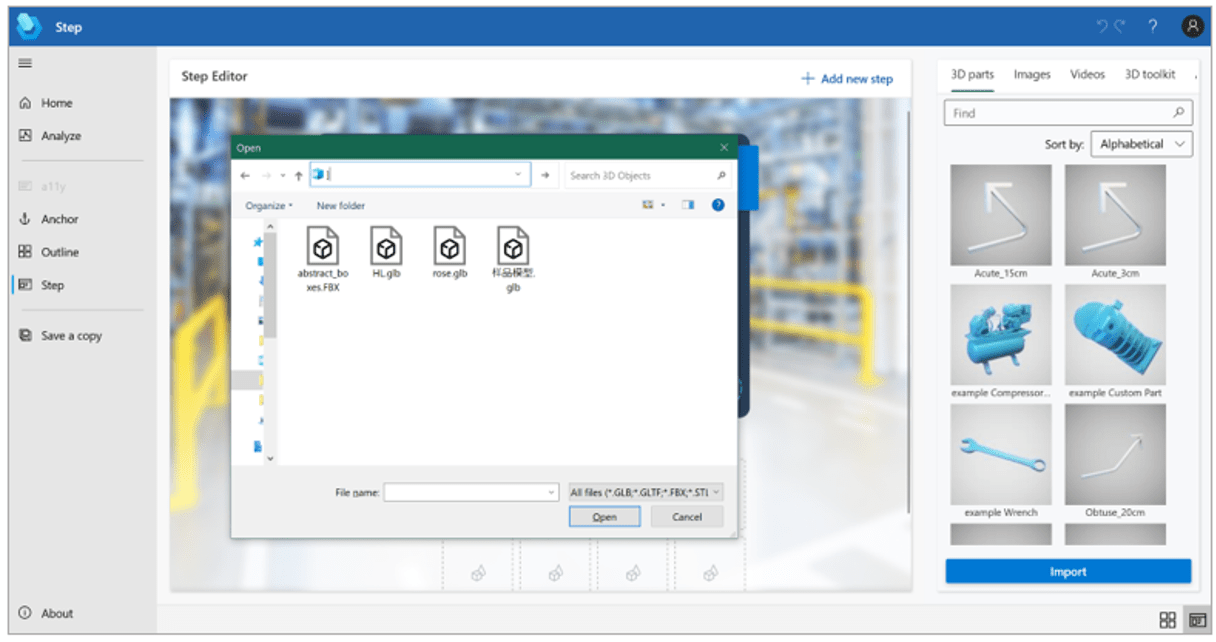
Task: Click Add new step
Action: [847, 77]
